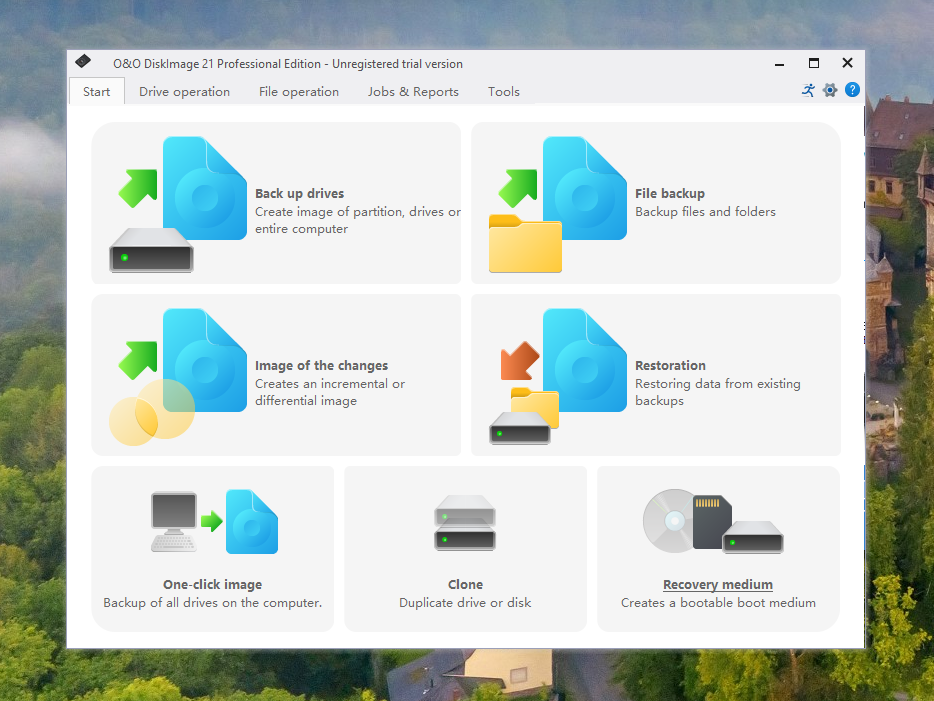This screenshot has width=934, height=701.
Task: Click the DiskImage app logo in title bar
Action: (84, 63)
